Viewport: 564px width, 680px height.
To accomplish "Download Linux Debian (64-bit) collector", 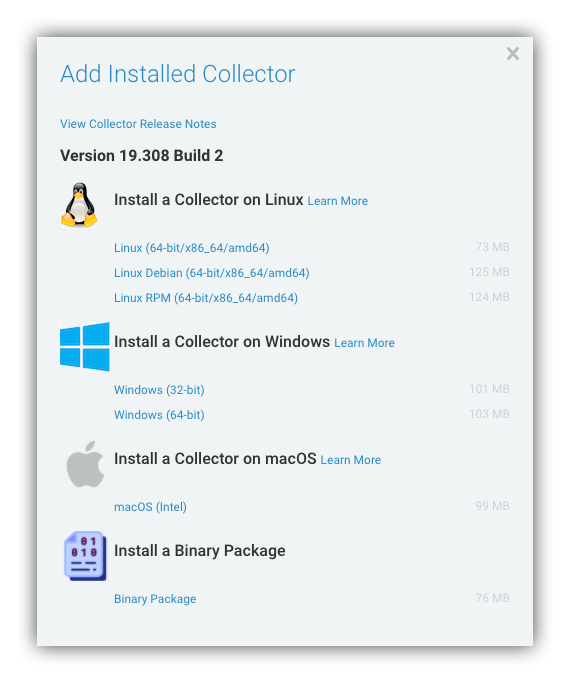I will [212, 273].
